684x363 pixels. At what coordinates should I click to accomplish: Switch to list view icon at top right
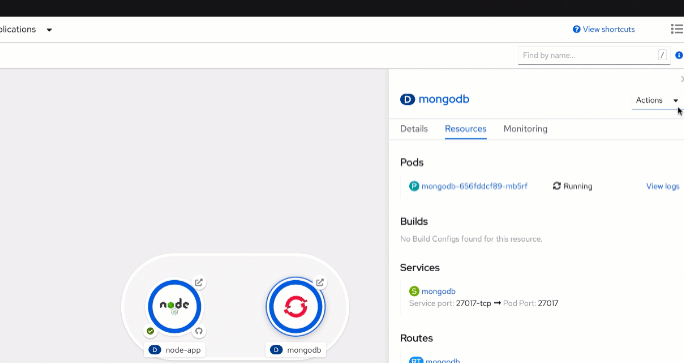[677, 29]
